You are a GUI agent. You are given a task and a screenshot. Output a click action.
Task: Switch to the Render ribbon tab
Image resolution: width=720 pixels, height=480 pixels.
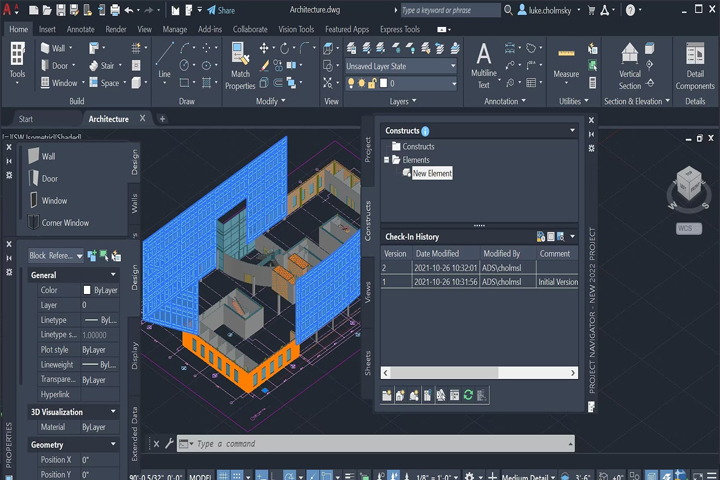click(x=116, y=29)
